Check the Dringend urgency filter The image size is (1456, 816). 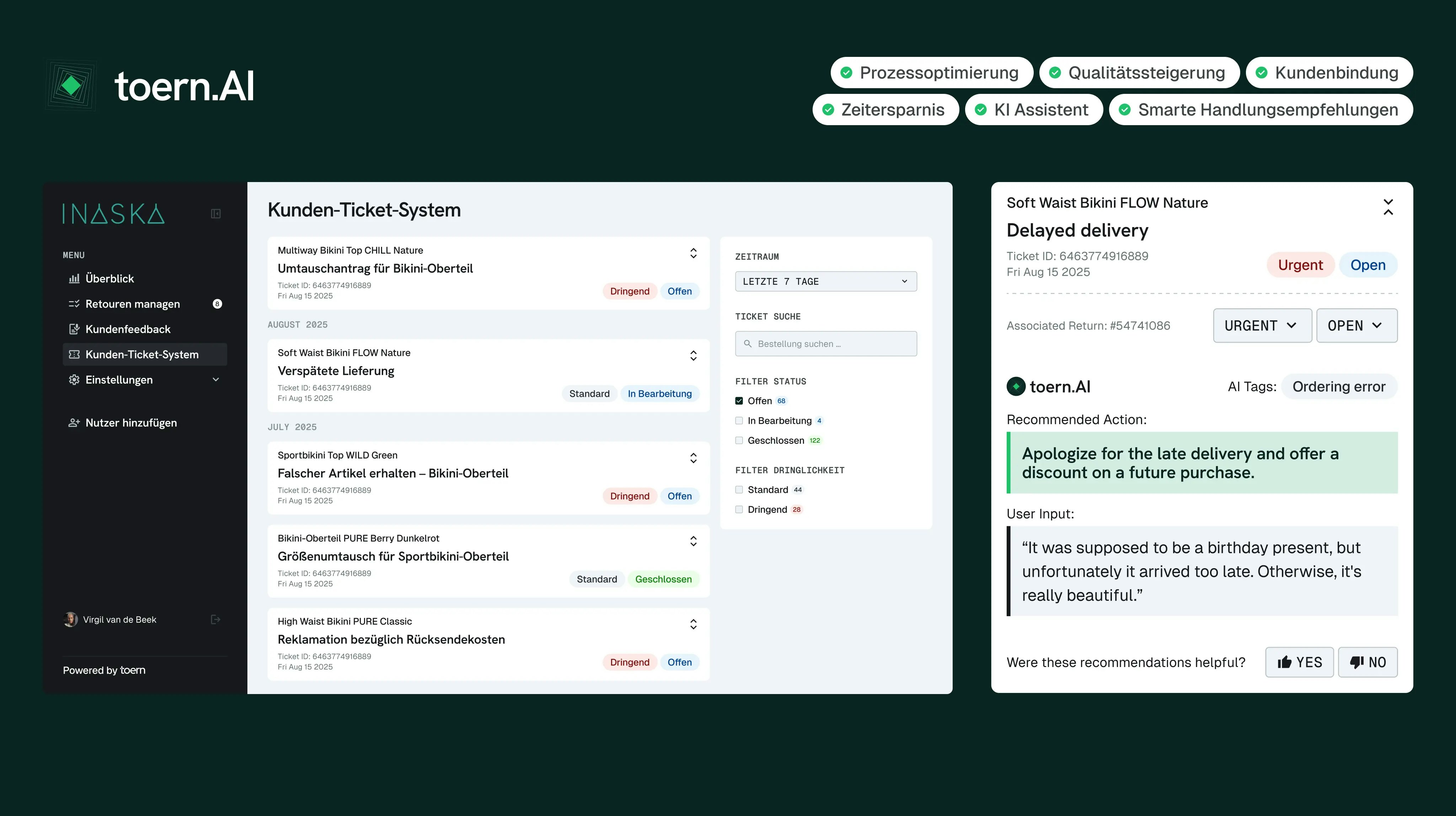[x=739, y=510]
